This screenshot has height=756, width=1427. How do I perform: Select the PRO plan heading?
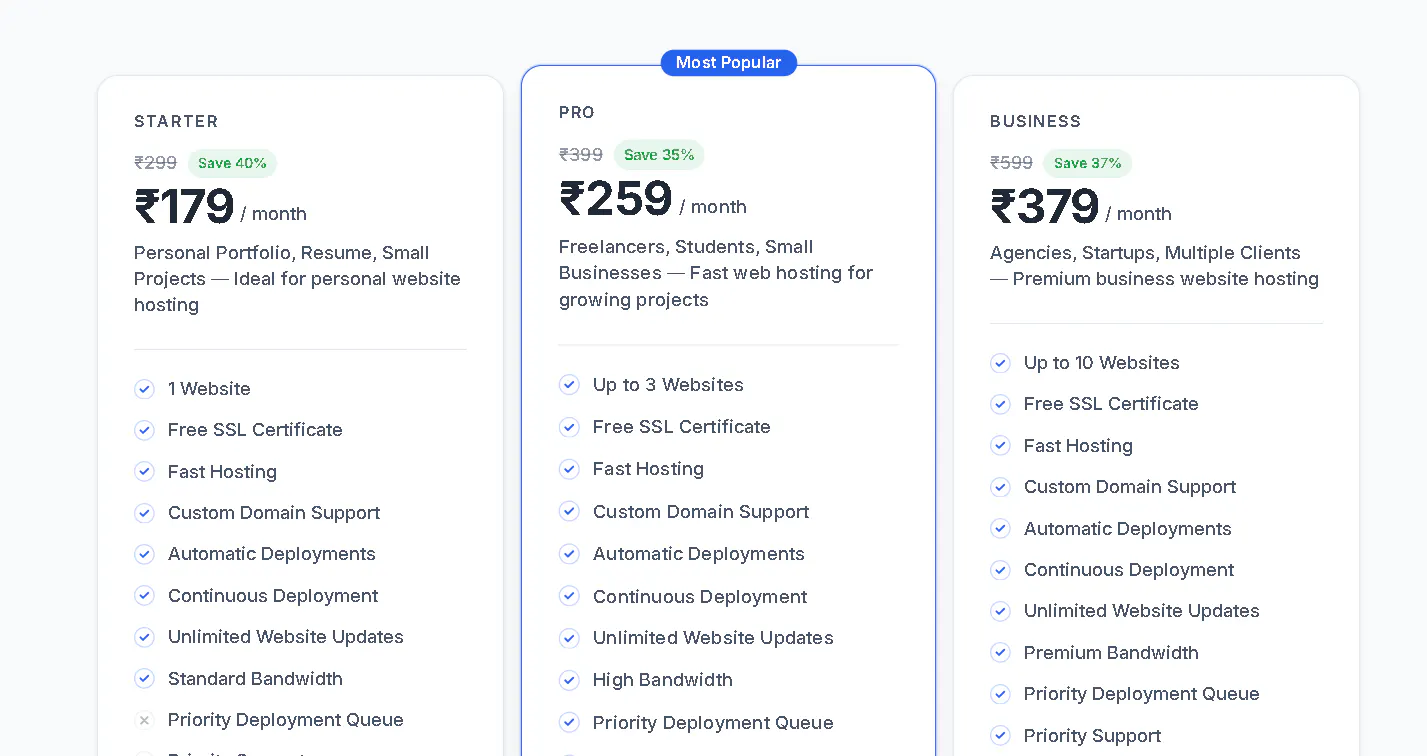pyautogui.click(x=577, y=113)
